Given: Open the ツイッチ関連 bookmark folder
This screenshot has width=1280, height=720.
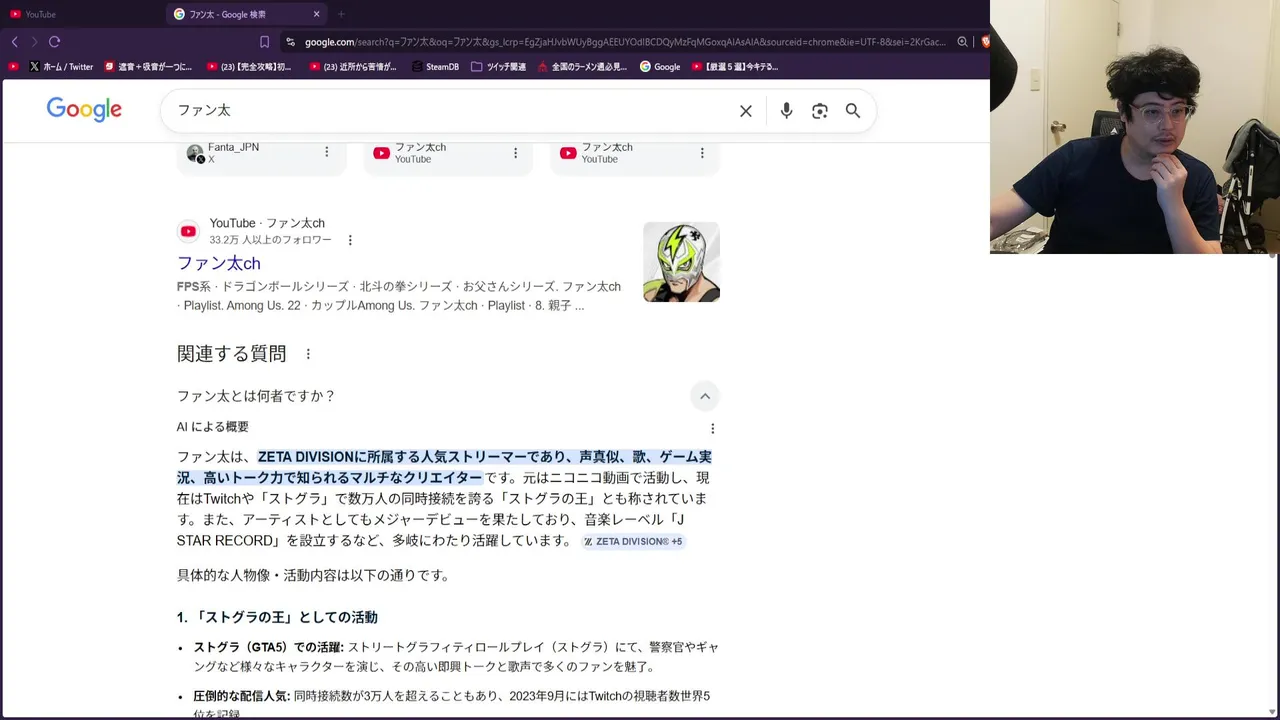Looking at the screenshot, I should point(498,67).
